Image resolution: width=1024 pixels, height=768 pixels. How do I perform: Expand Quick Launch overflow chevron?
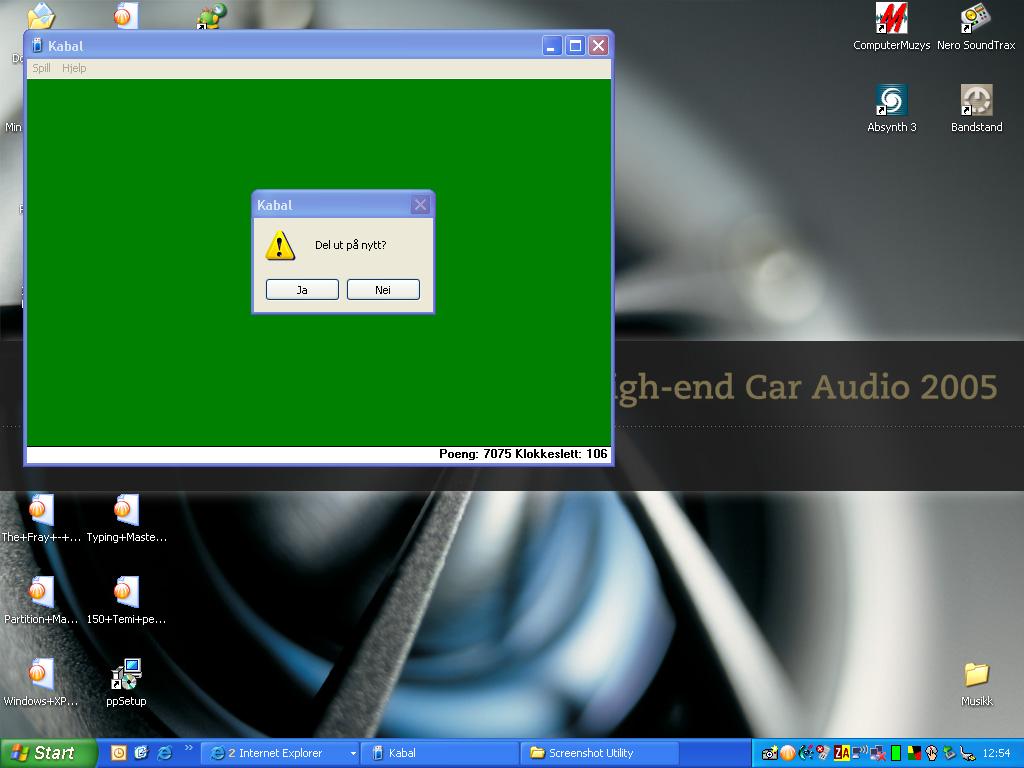189,748
